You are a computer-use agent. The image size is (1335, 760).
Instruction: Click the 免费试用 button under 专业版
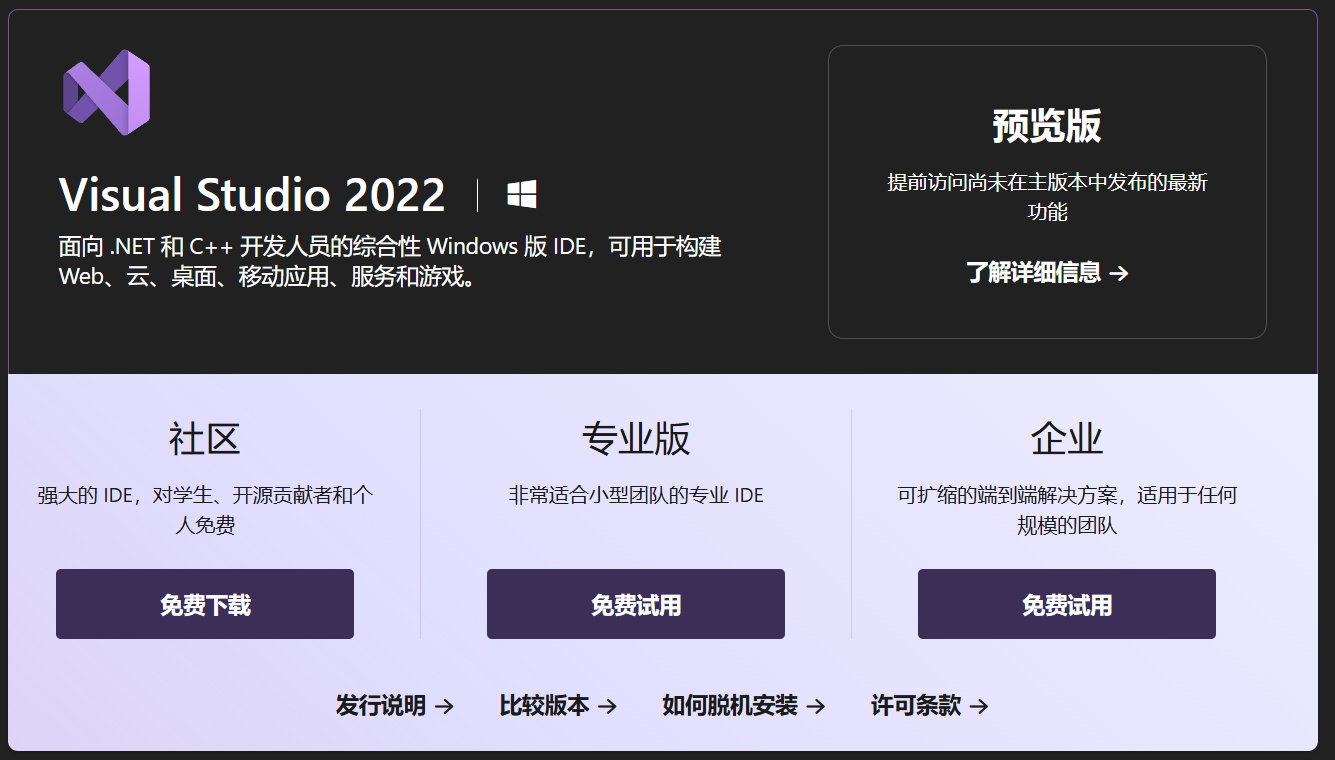pos(636,604)
